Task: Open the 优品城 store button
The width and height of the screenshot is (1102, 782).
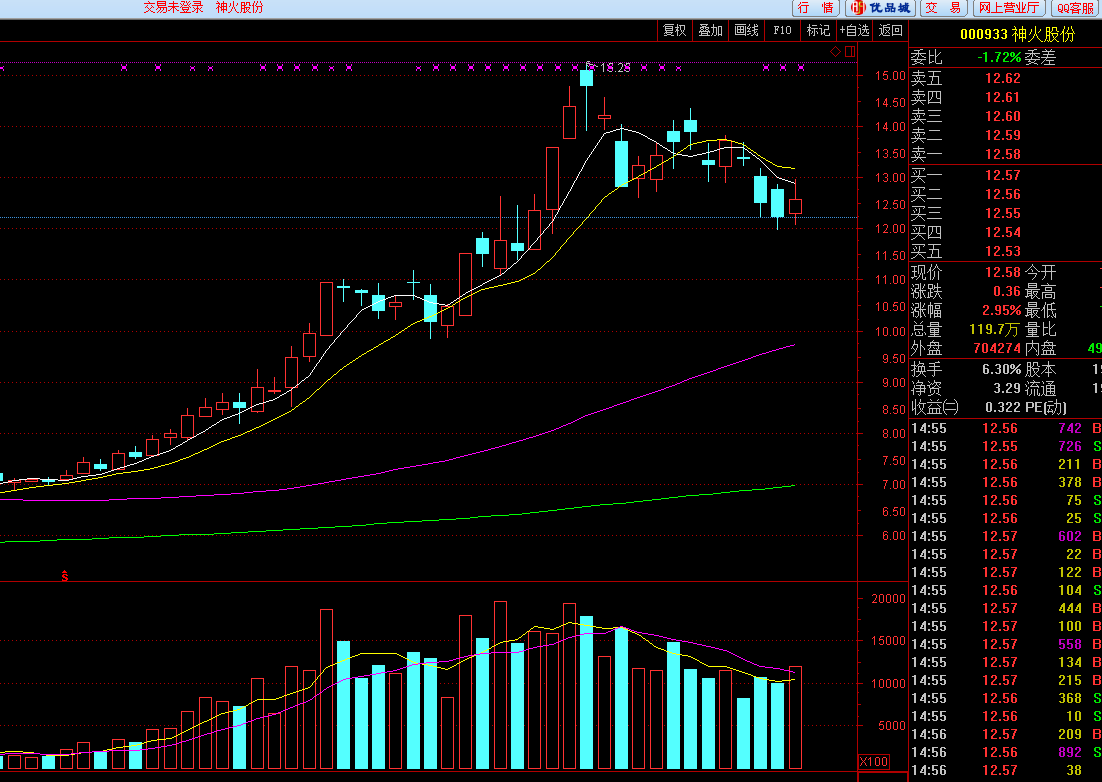Action: [880, 8]
